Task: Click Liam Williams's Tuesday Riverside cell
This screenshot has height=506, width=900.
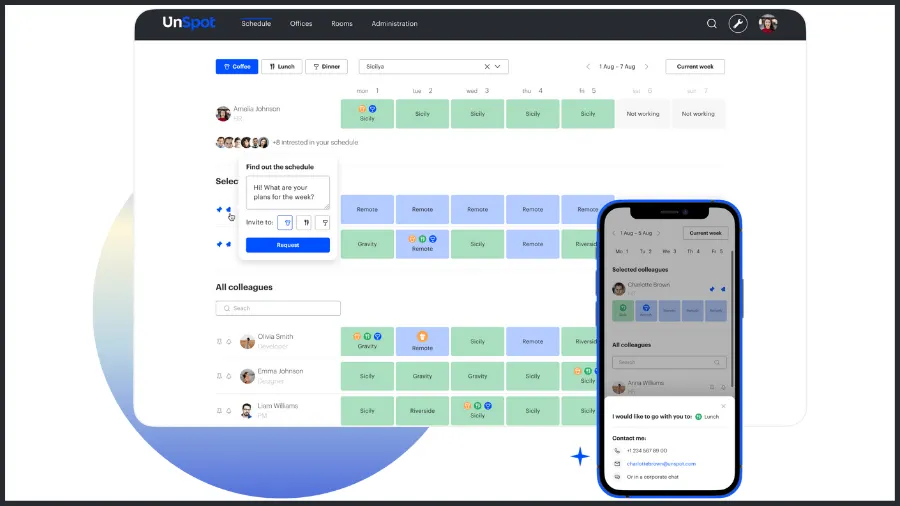Action: [422, 411]
